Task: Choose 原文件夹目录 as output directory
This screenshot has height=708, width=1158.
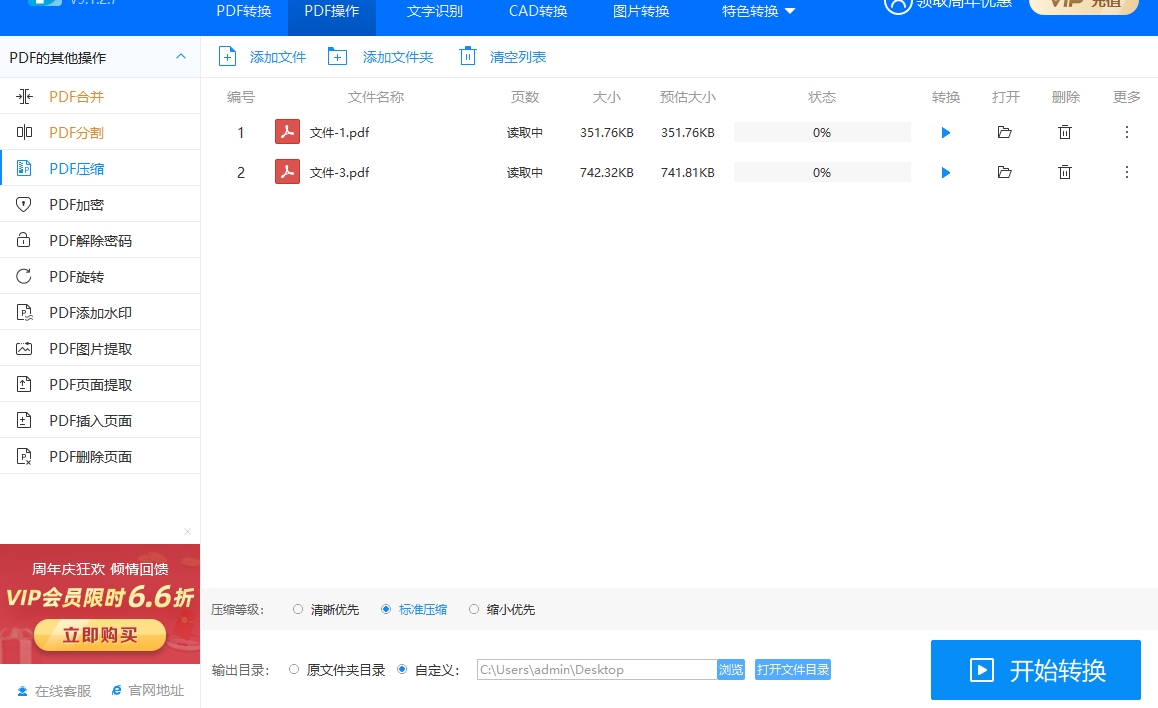Action: [x=294, y=670]
